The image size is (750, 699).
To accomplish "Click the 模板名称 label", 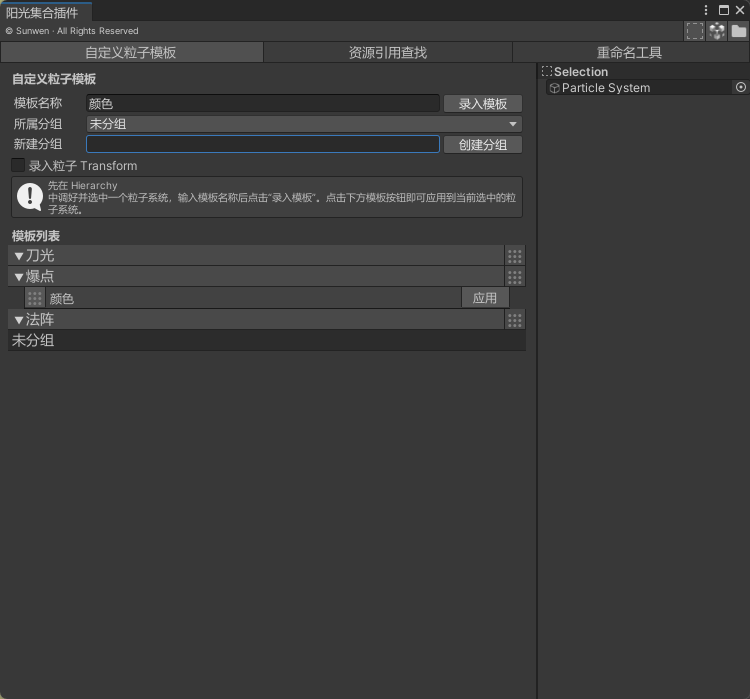I will (x=38, y=103).
